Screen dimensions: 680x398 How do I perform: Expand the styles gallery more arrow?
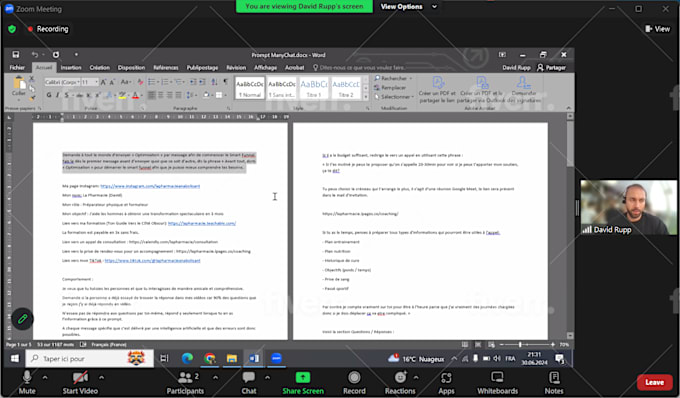366,96
